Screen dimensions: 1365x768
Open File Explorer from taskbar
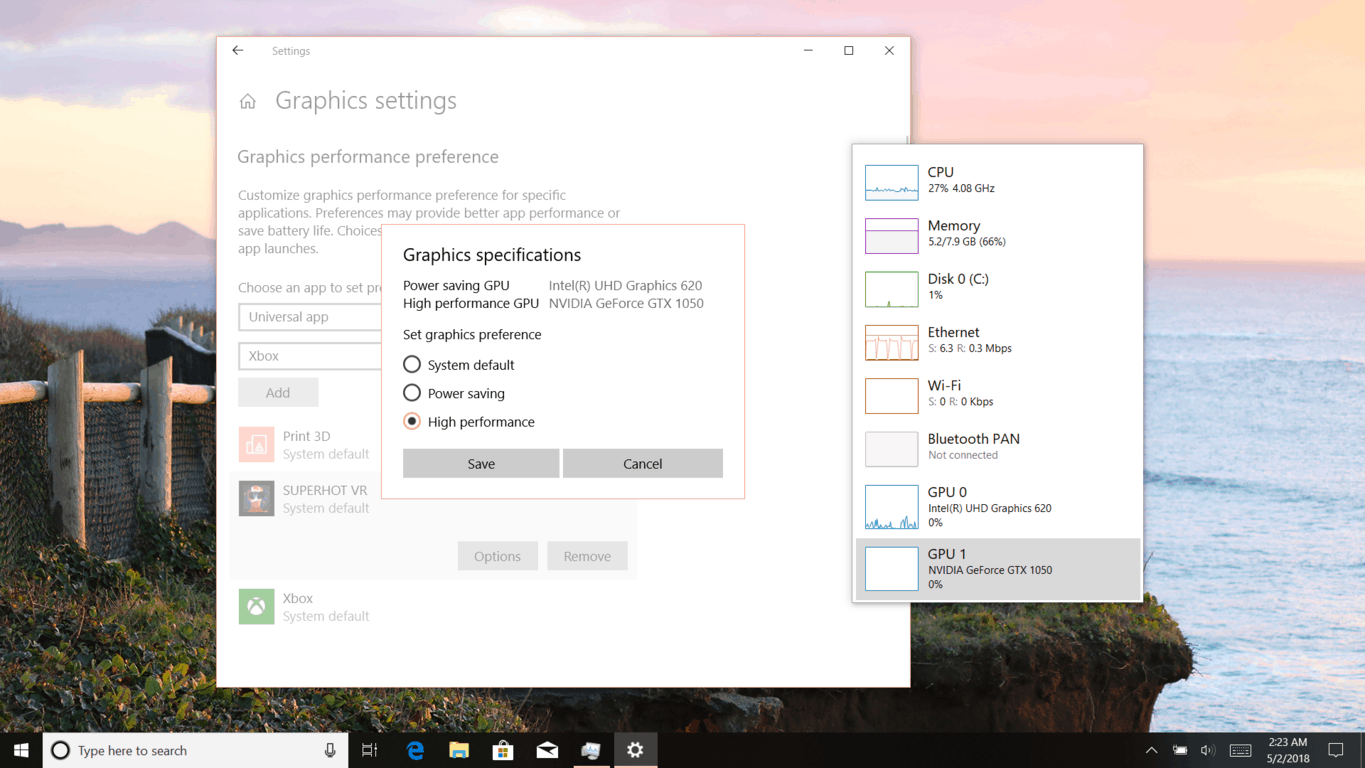pyautogui.click(x=459, y=750)
